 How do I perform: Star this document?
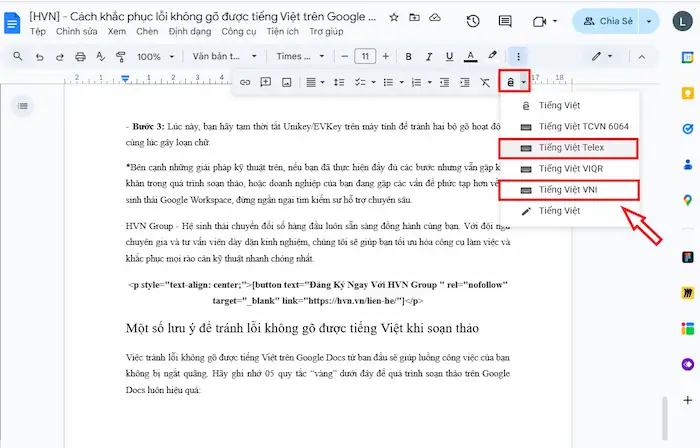click(x=393, y=17)
